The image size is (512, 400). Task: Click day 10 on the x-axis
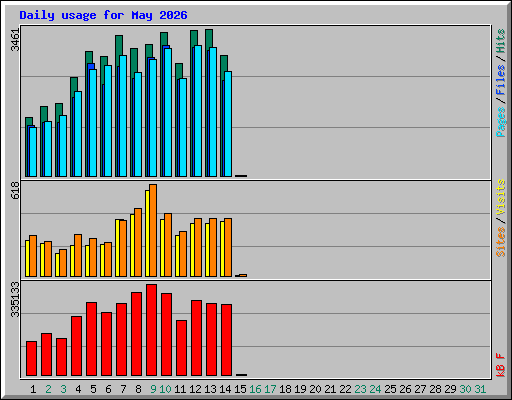[x=165, y=389]
